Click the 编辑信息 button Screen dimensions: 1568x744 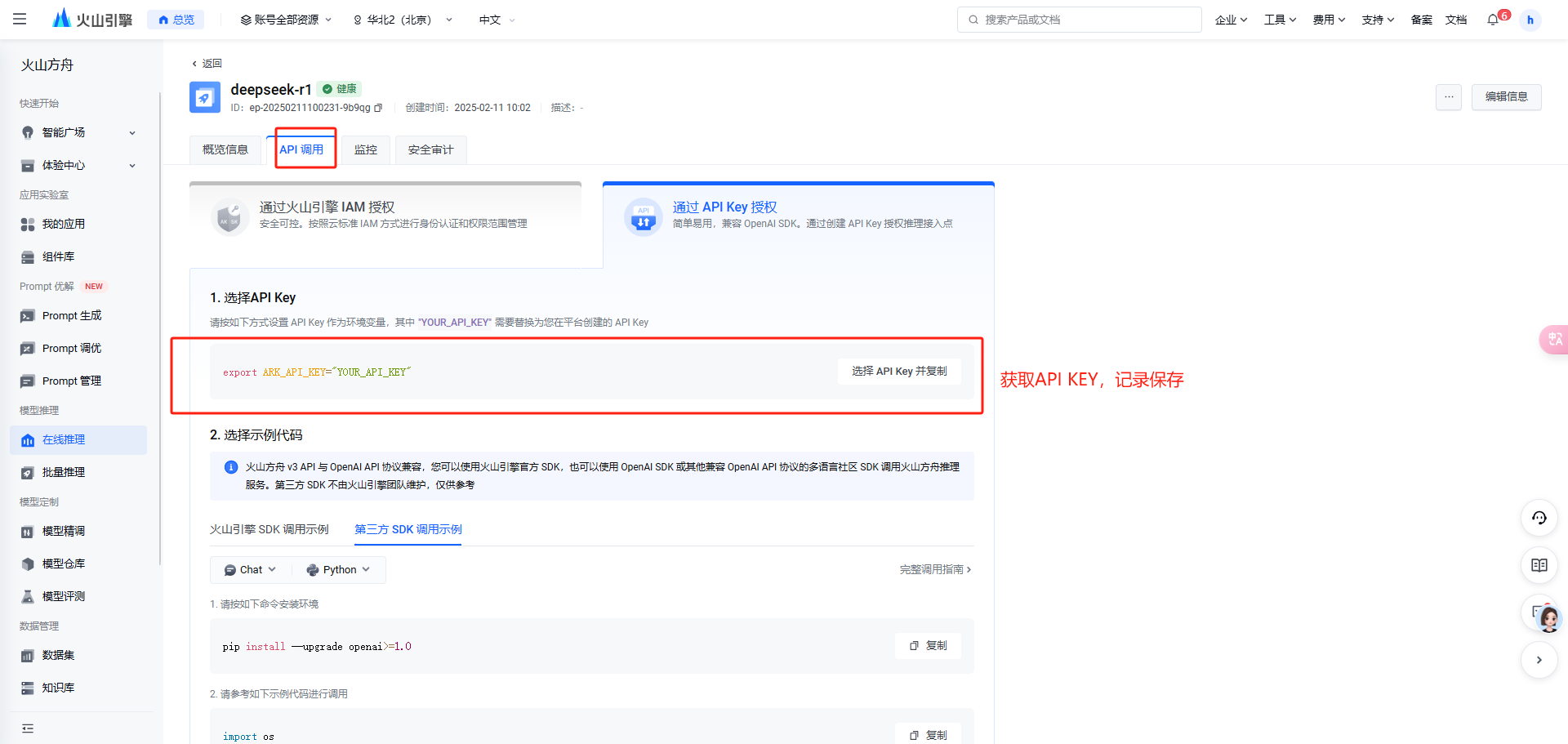pos(1506,96)
